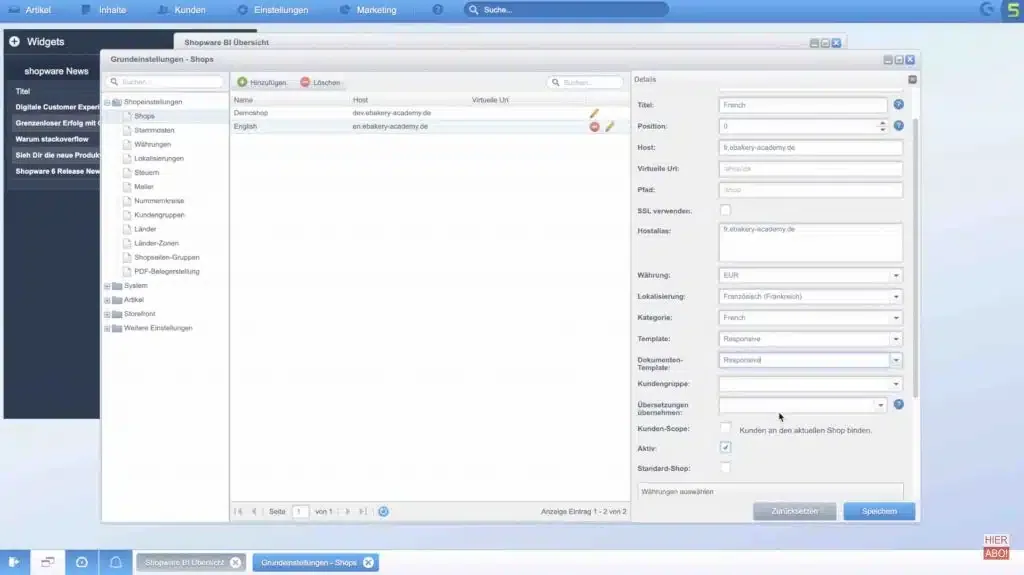Open the Lokalisierung dropdown
Image resolution: width=1024 pixels, height=575 pixels.
pyautogui.click(x=896, y=297)
